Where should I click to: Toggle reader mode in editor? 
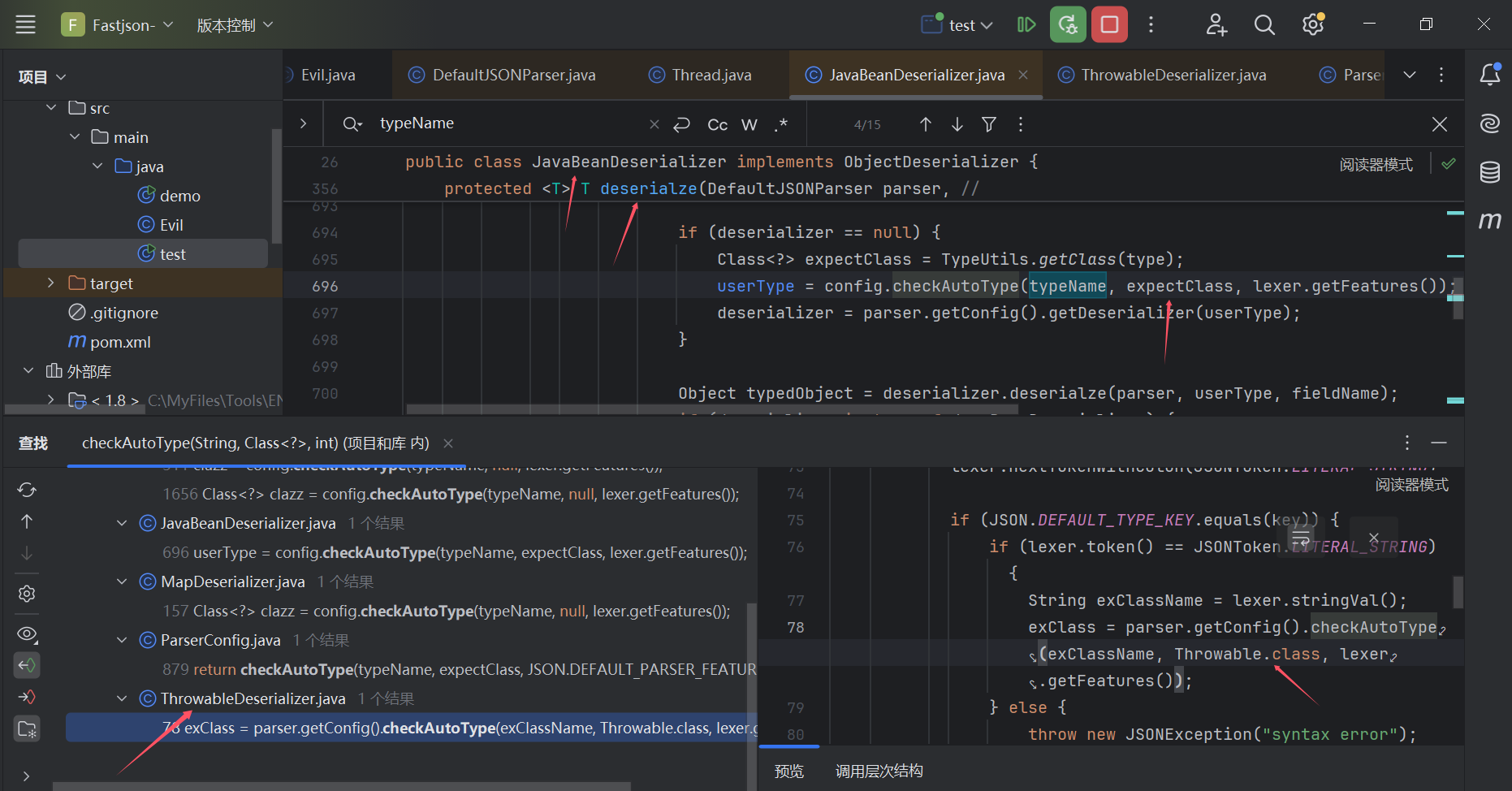click(x=1376, y=165)
